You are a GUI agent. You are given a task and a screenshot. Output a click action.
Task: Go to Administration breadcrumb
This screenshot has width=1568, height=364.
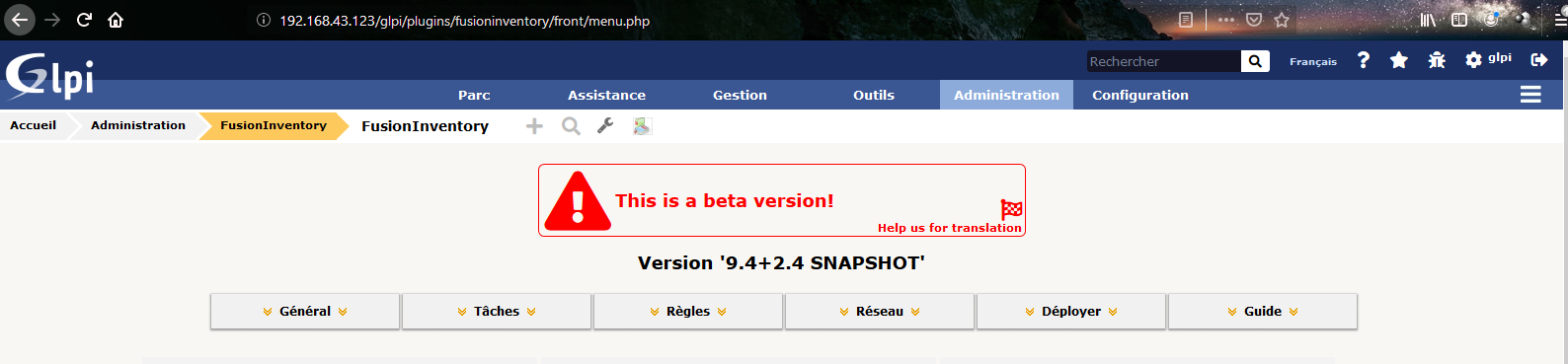pyautogui.click(x=138, y=125)
